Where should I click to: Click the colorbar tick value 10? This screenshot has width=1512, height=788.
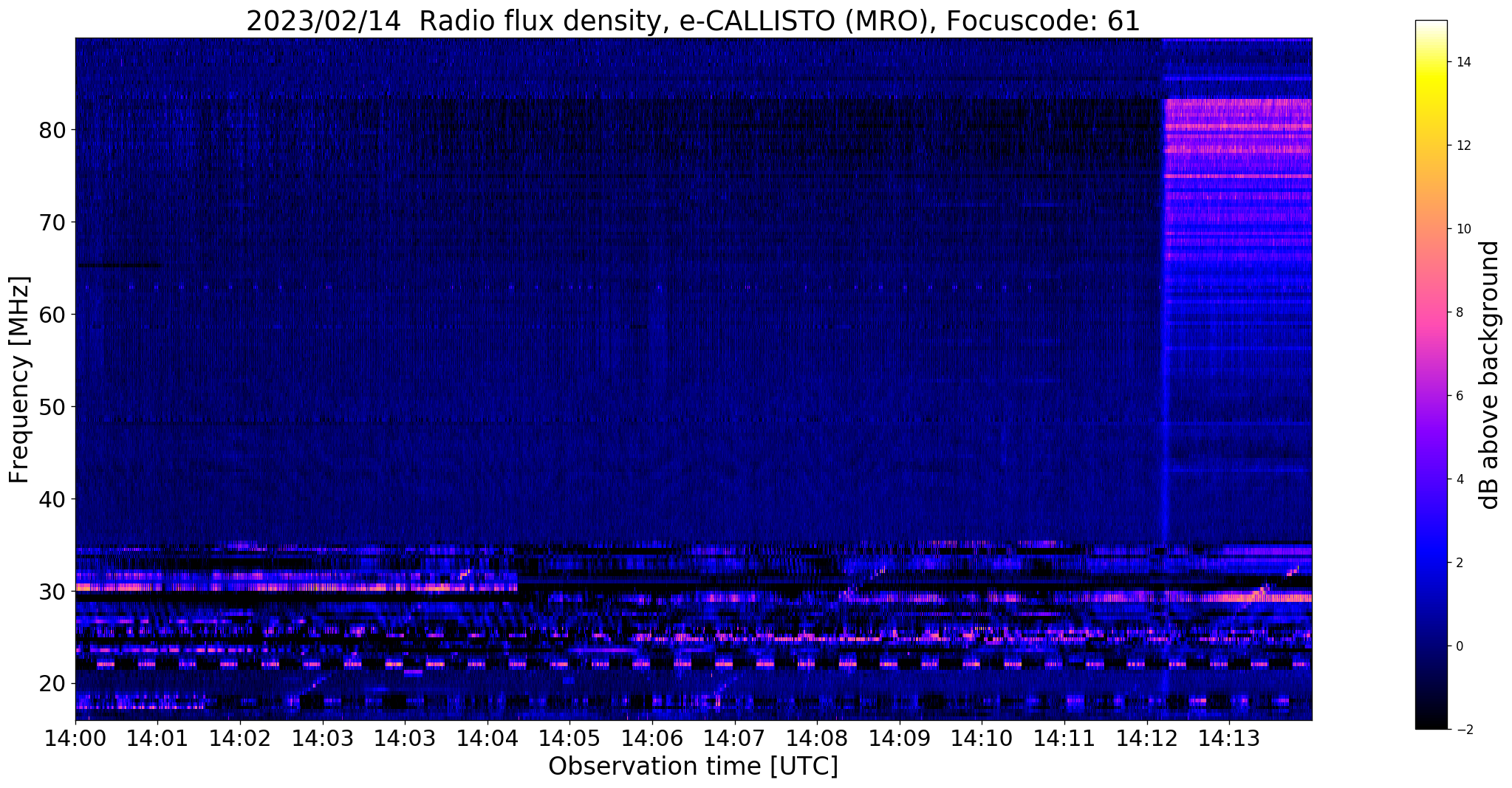tap(1463, 229)
